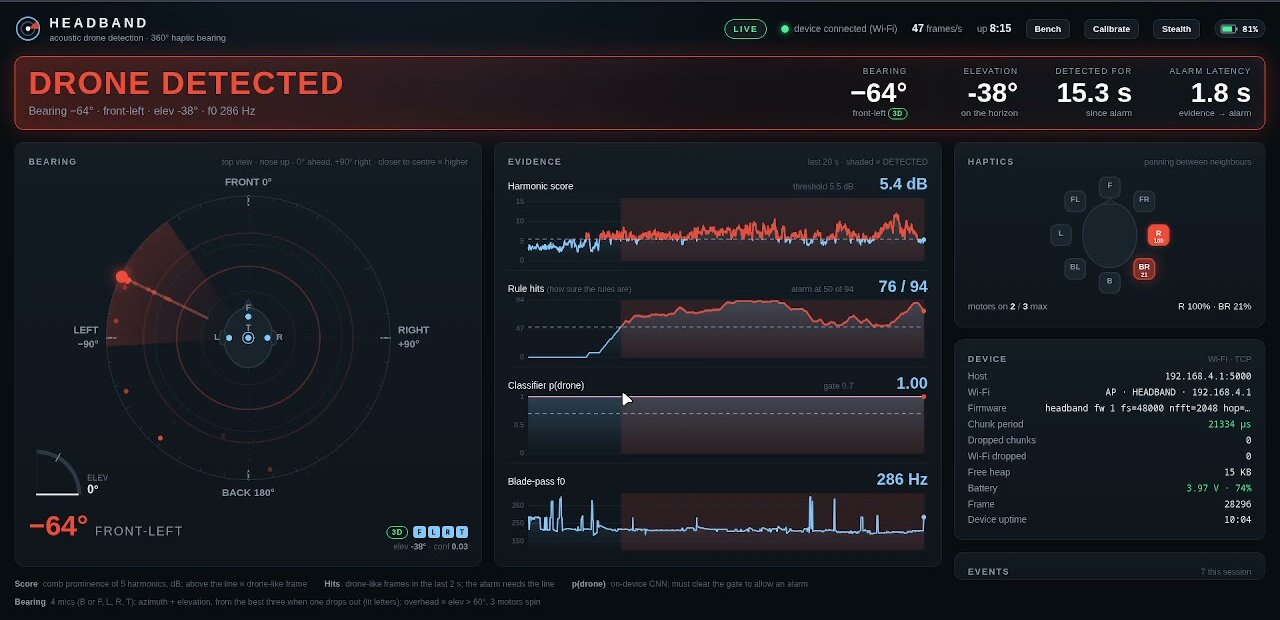Click the Harmonic score chart
The width and height of the screenshot is (1280, 620).
726,229
